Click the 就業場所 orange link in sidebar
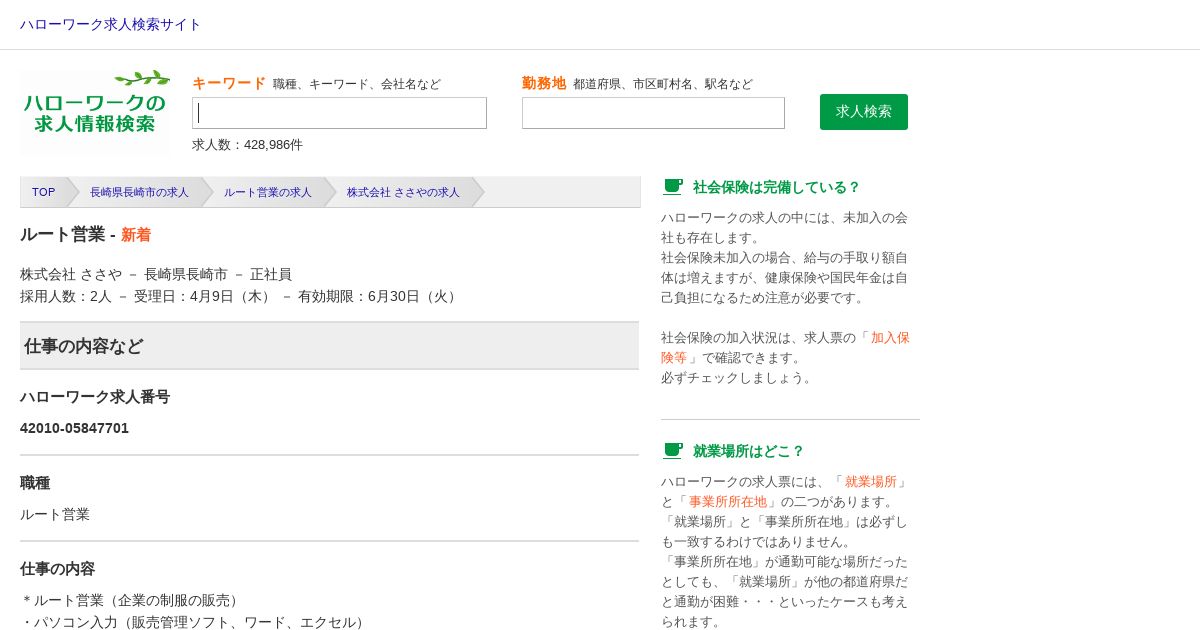 (x=871, y=481)
